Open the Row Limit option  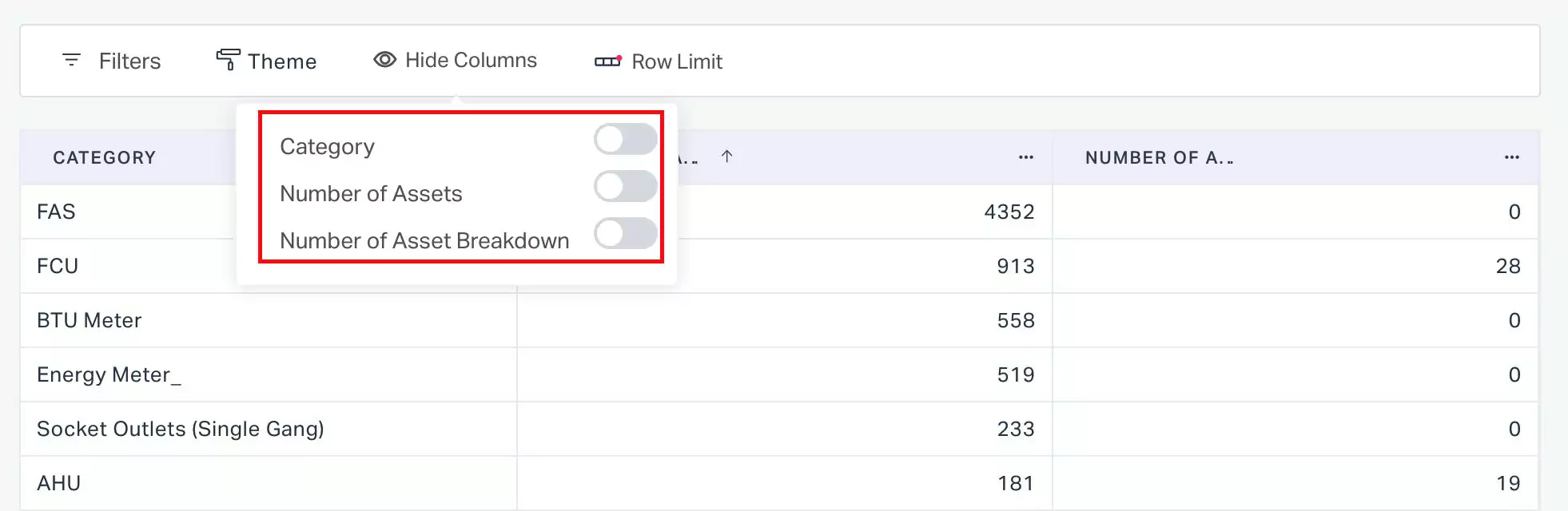coord(659,61)
